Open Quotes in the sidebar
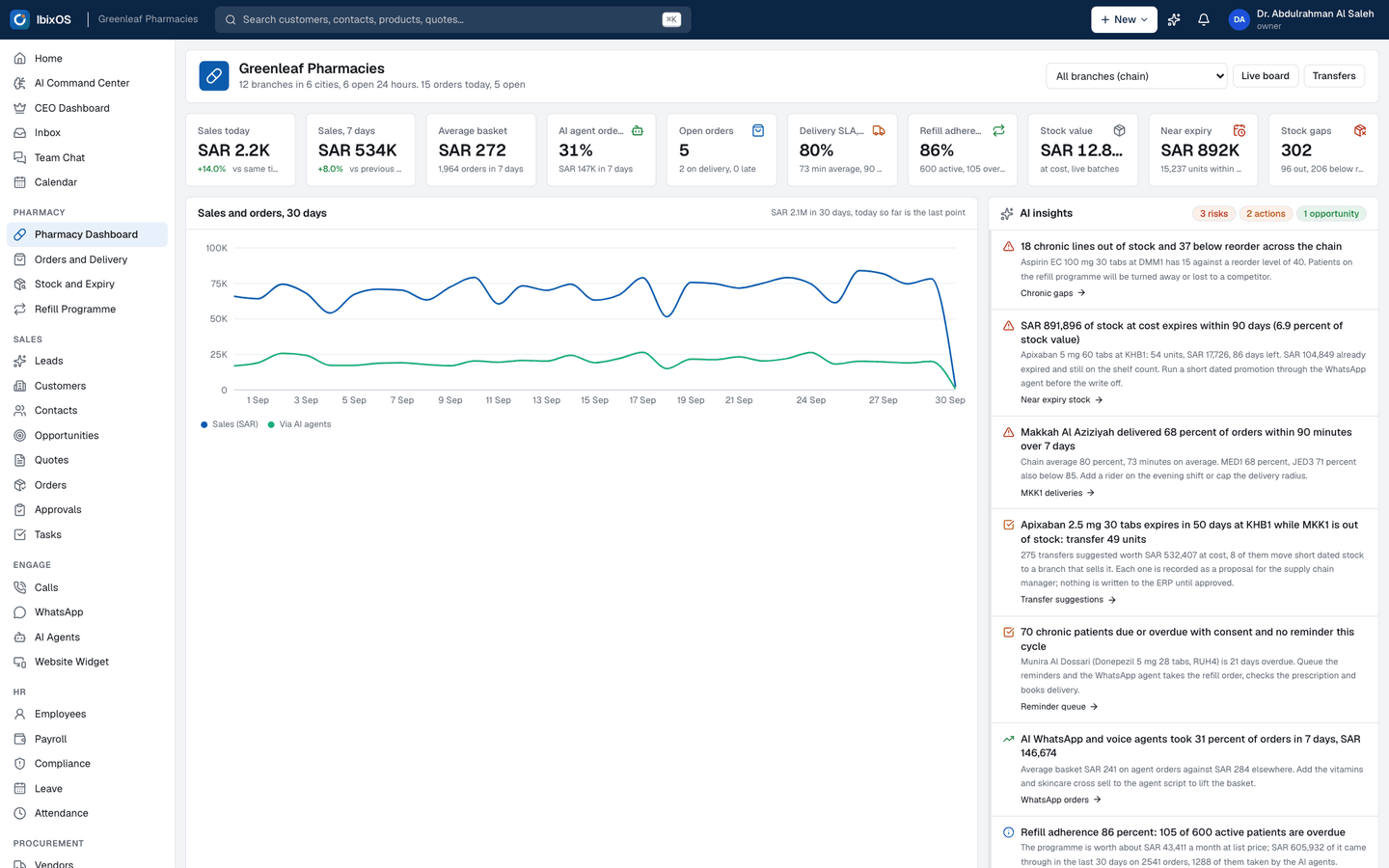The height and width of the screenshot is (868, 1389). point(87,460)
